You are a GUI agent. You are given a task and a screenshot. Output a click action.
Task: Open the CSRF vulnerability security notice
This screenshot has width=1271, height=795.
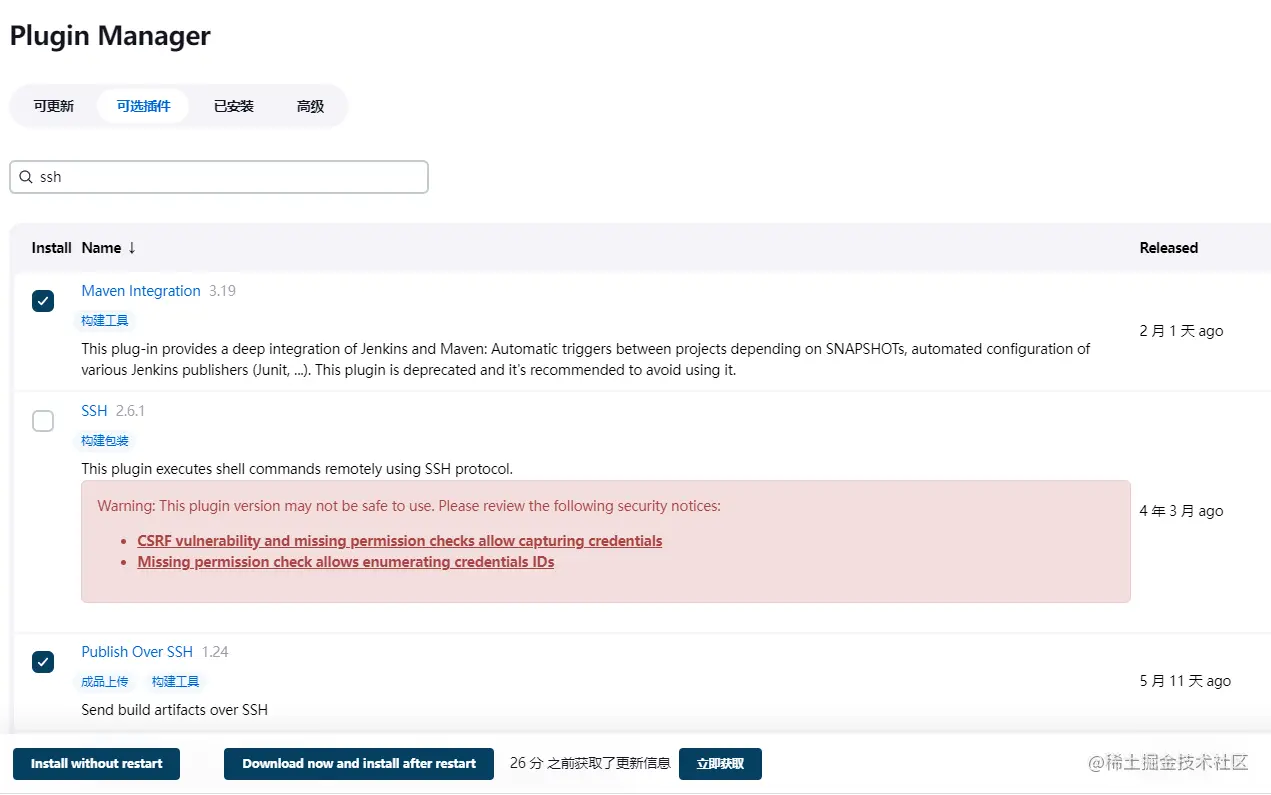click(400, 541)
